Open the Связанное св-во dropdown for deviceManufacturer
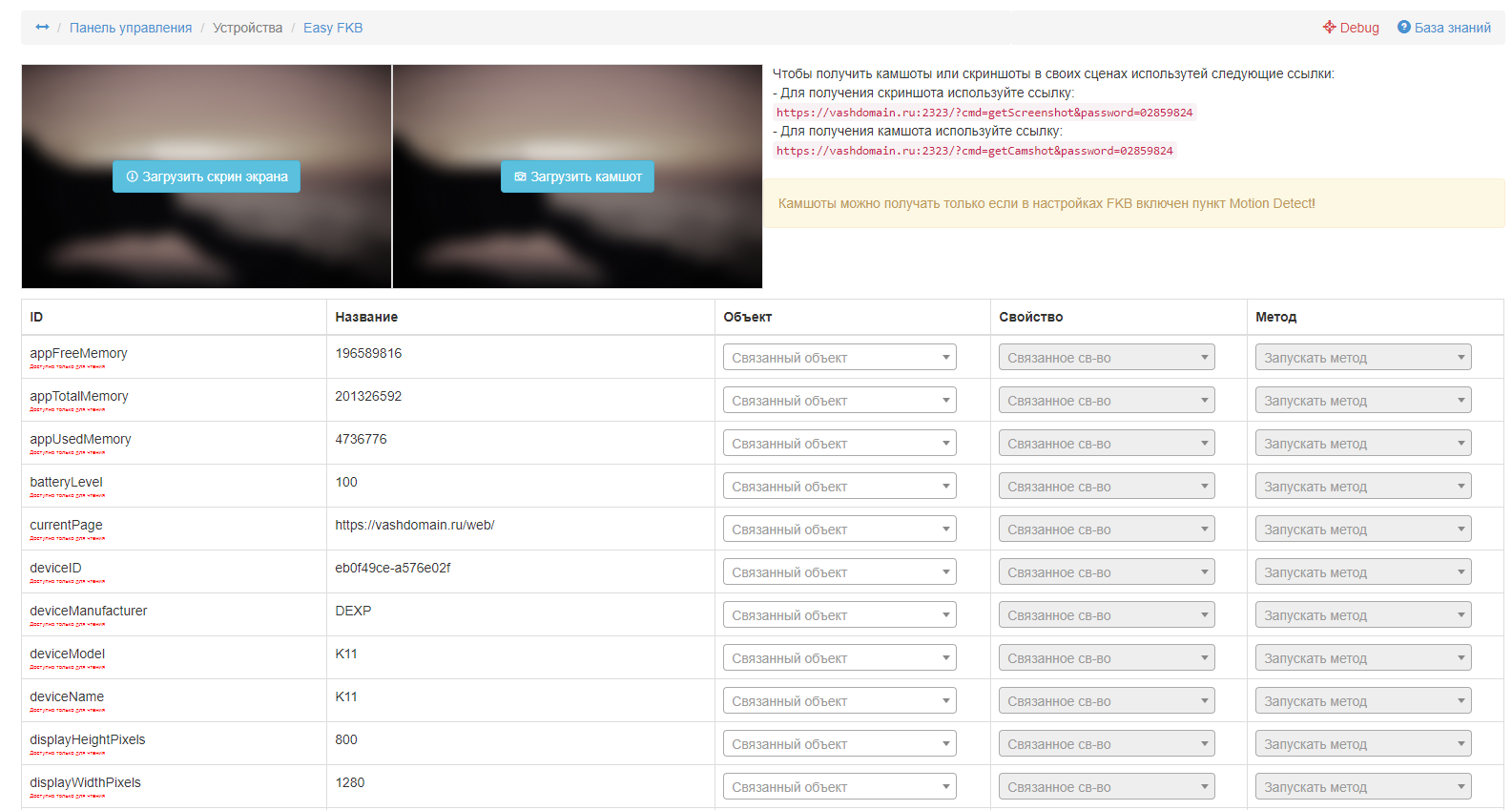Viewport: 1512px width, 810px height. click(x=1107, y=615)
